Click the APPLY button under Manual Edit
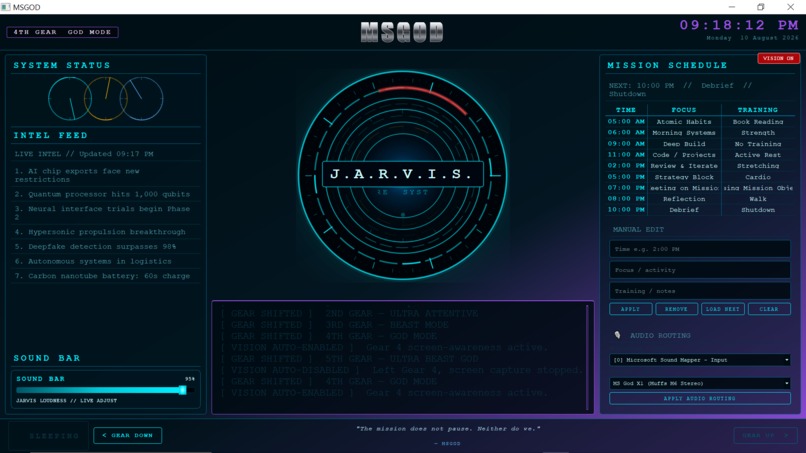 coord(631,309)
